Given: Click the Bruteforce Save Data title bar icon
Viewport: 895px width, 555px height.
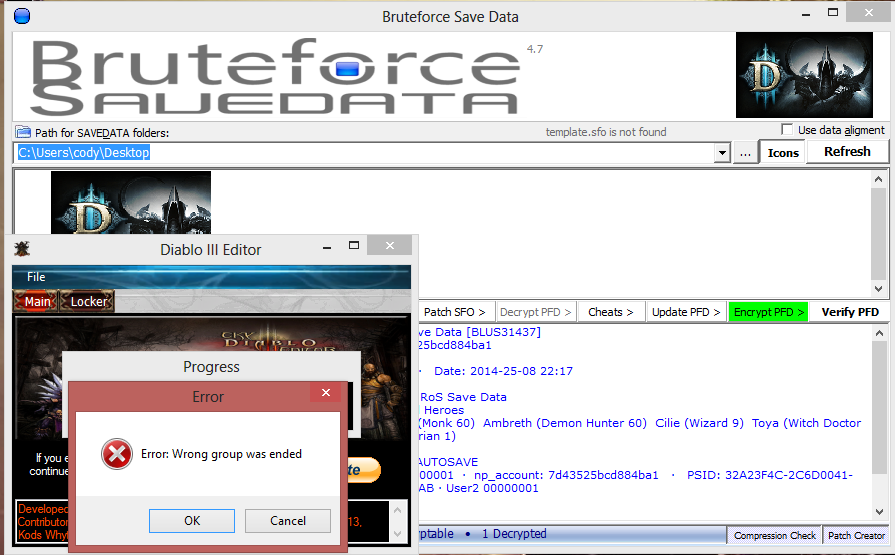Looking at the screenshot, I should [x=22, y=16].
